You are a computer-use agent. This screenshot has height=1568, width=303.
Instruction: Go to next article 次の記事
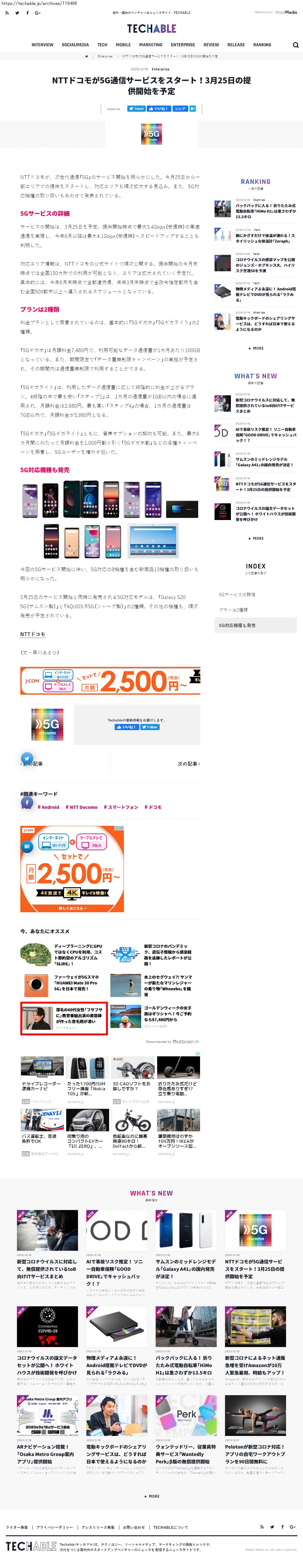tap(189, 763)
